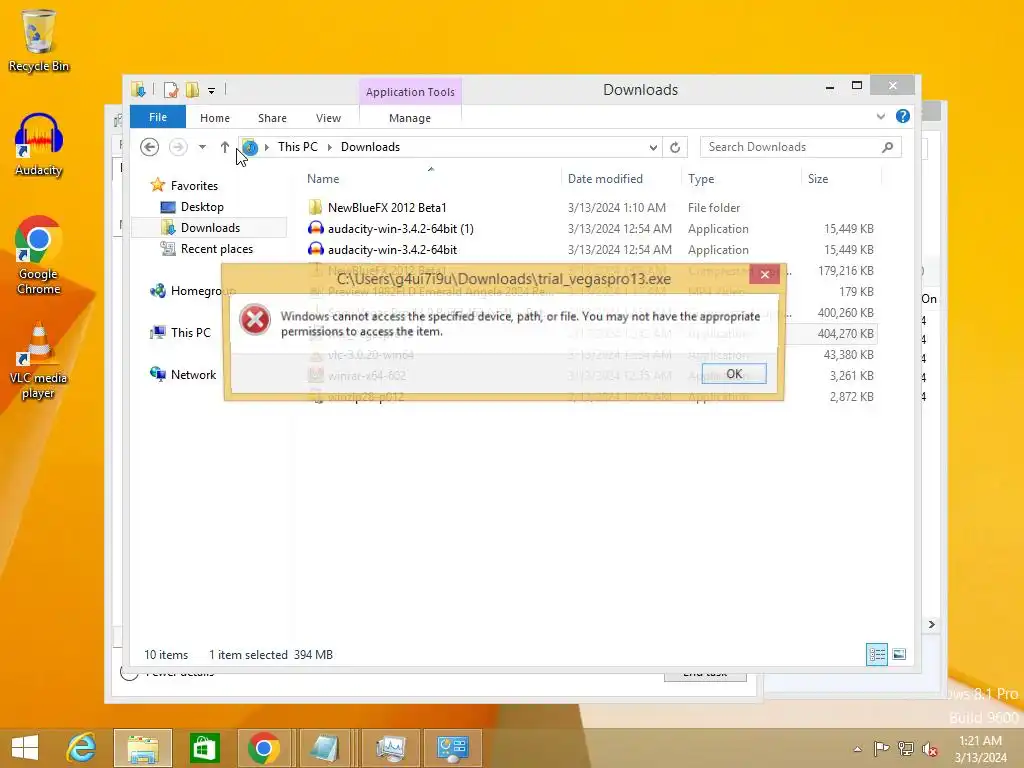Viewport: 1024px width, 768px height.
Task: Open Explorer Help question mark
Action: 903,116
